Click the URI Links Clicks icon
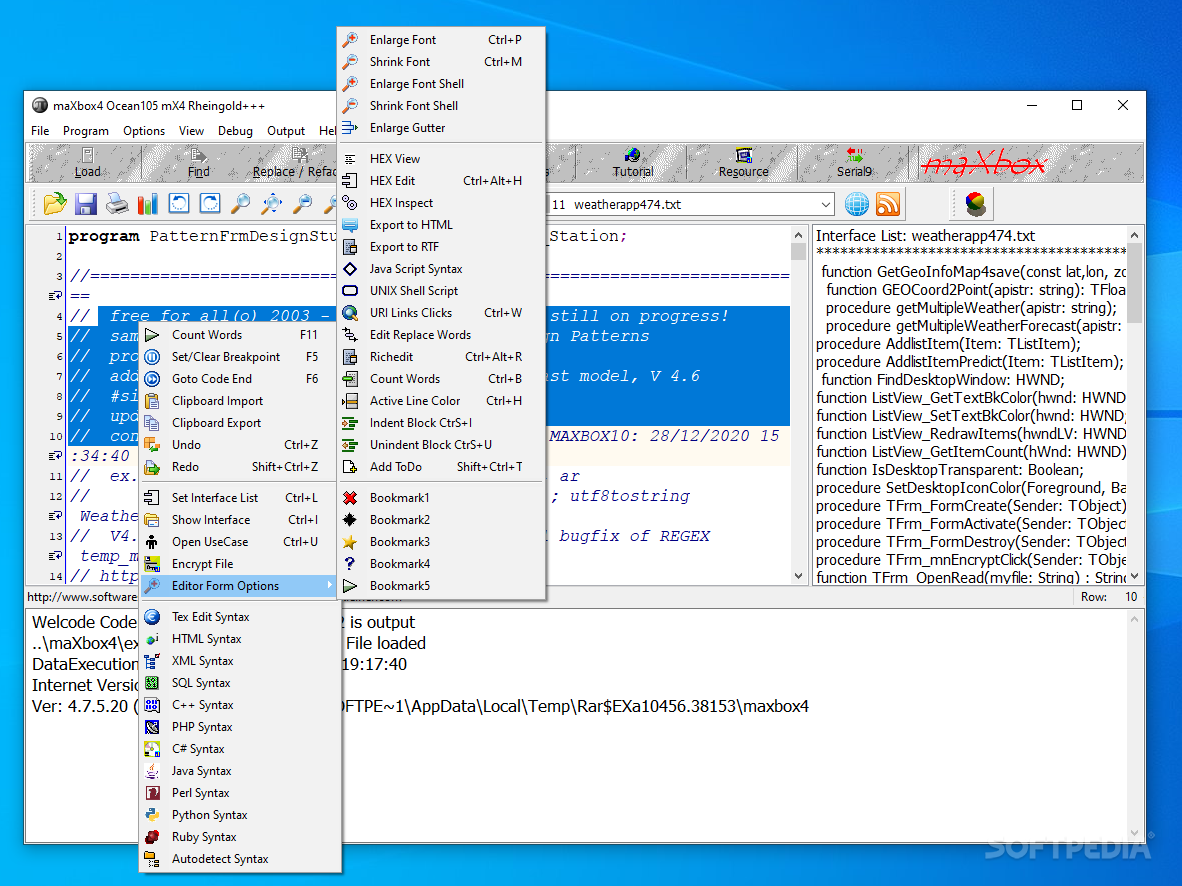This screenshot has height=886, width=1182. [x=350, y=312]
